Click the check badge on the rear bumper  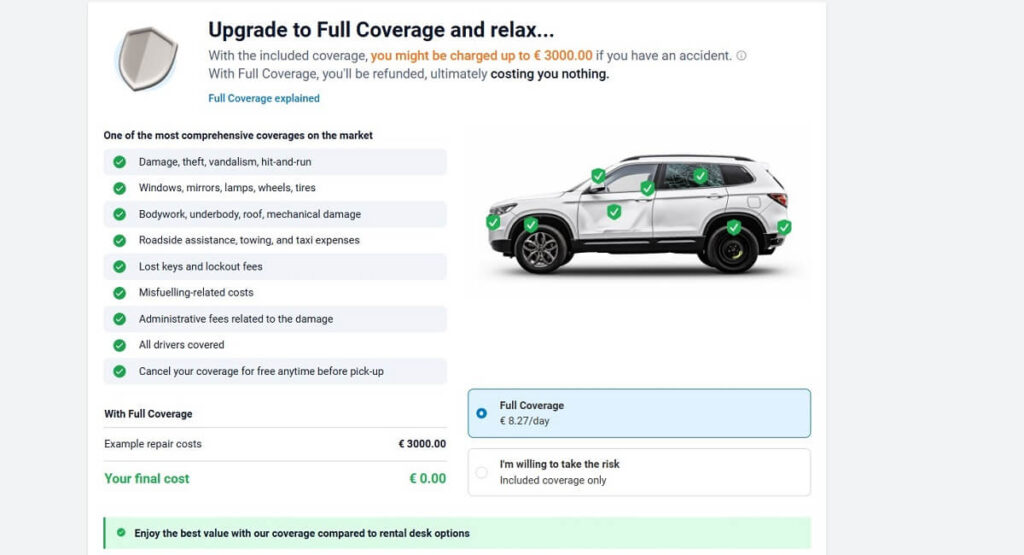pos(784,227)
